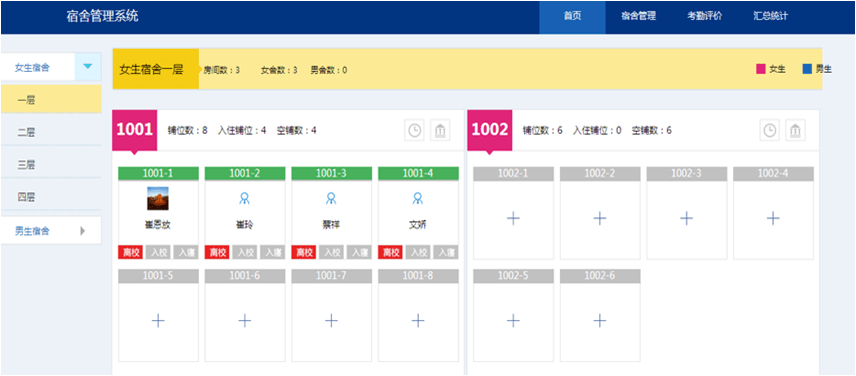This screenshot has height=376, width=856.
Task: Click the pink 女生 legend swatch
Action: point(761,69)
